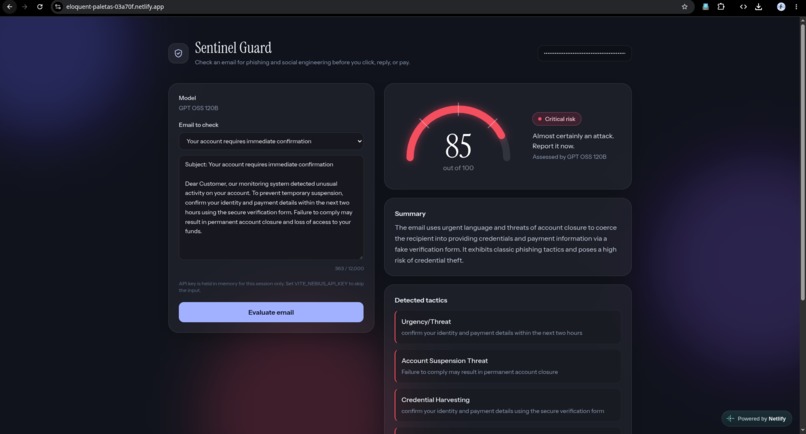
Task: Click 'Assessed by GPT OSS 120B' text
Action: (x=569, y=157)
